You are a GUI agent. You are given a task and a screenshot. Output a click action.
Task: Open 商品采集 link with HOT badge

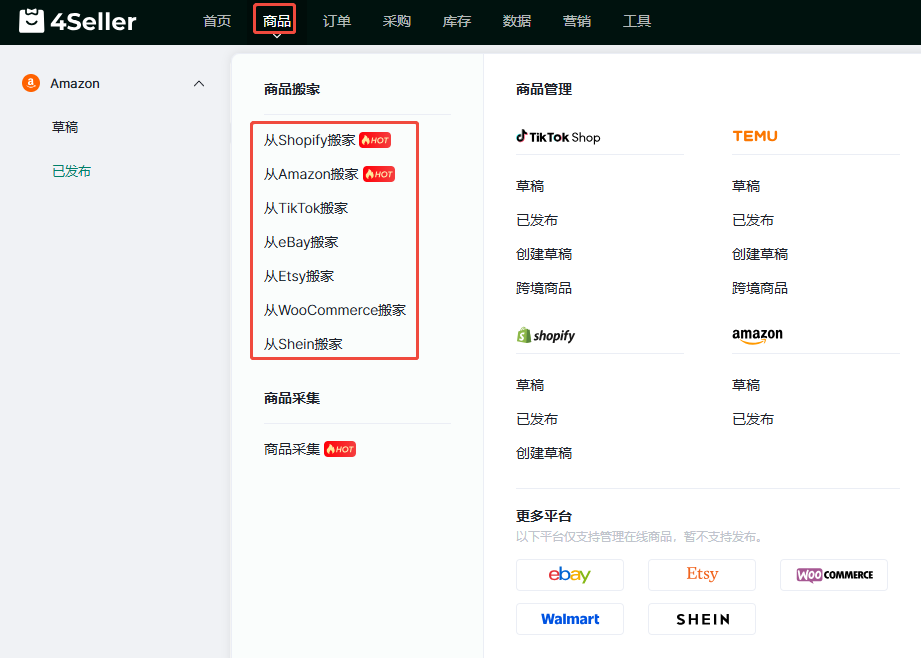point(292,449)
